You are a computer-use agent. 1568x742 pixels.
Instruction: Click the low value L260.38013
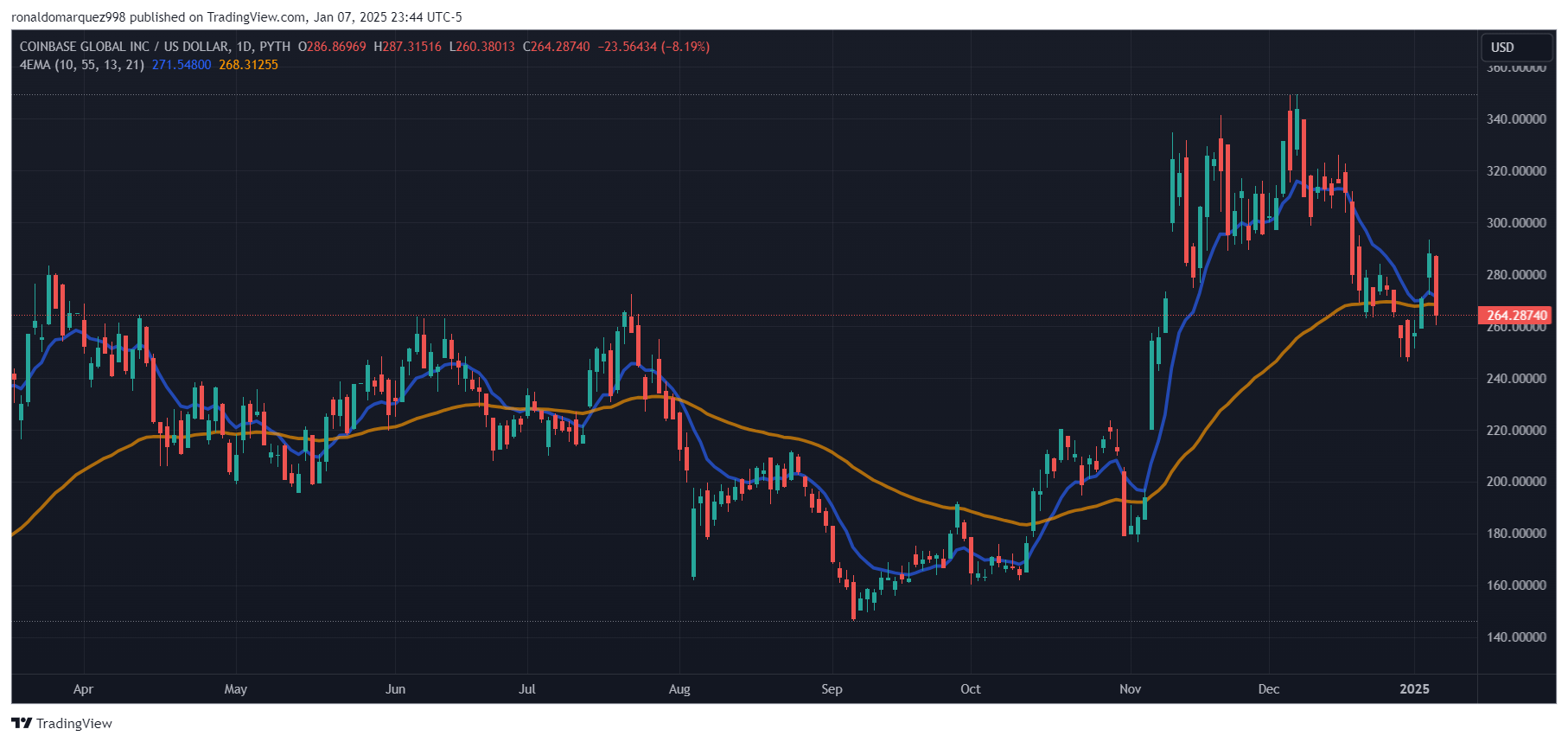[x=481, y=47]
